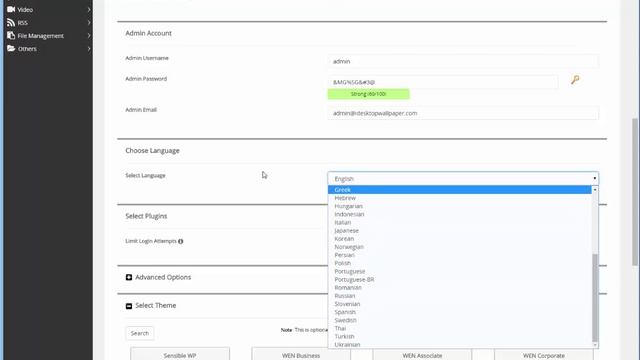Pick Romanian language option

coord(460,288)
